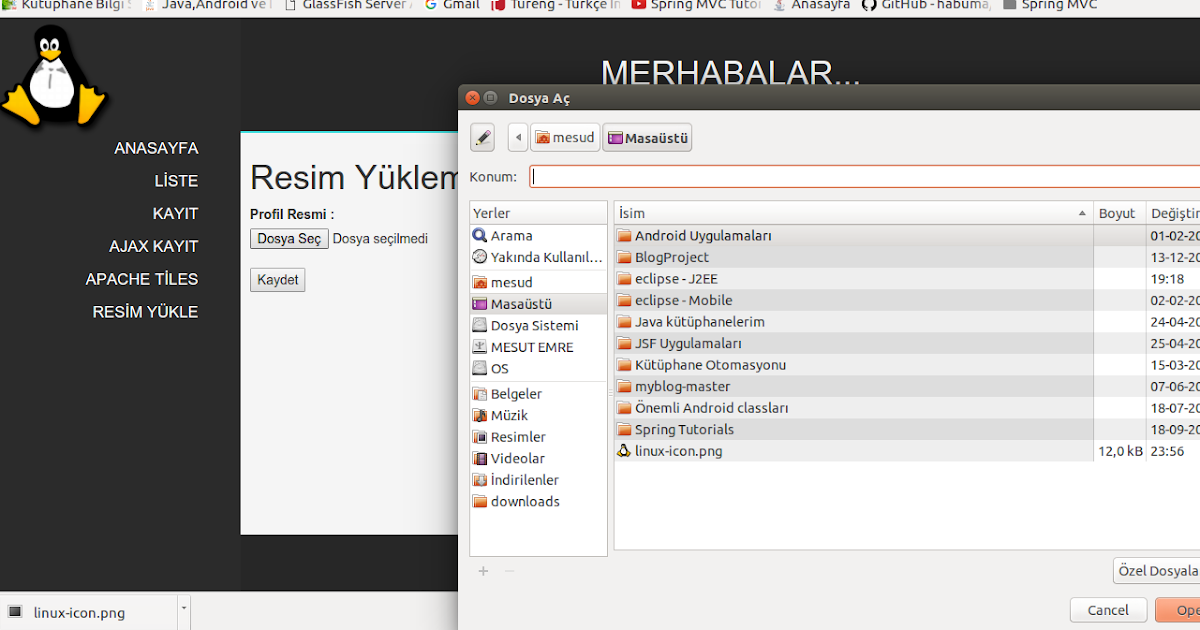This screenshot has height=630, width=1200.
Task: Click the add place plus button
Action: [483, 571]
